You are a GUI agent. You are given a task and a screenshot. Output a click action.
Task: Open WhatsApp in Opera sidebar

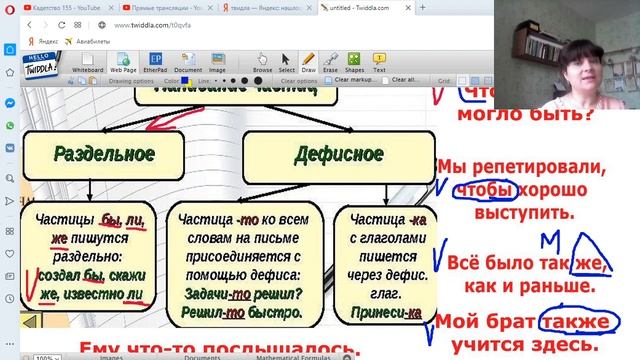coord(10,125)
